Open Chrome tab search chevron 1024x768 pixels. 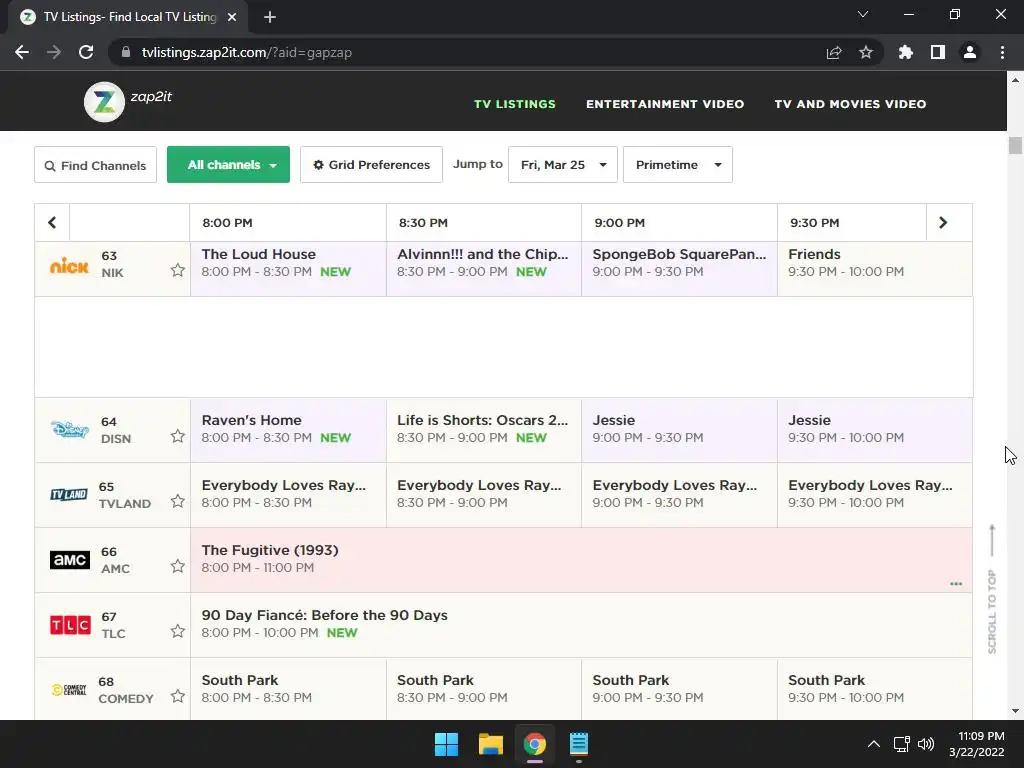point(863,14)
